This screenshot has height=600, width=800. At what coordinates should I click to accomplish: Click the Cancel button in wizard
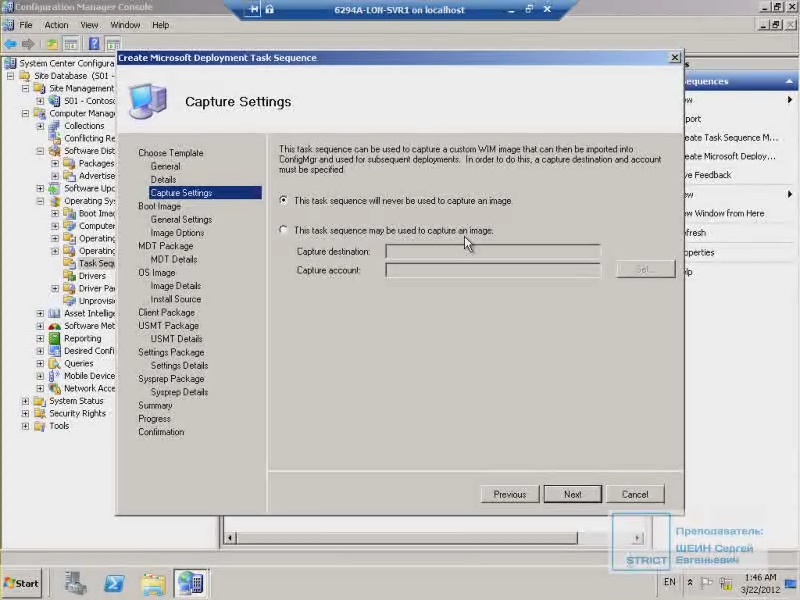click(635, 494)
